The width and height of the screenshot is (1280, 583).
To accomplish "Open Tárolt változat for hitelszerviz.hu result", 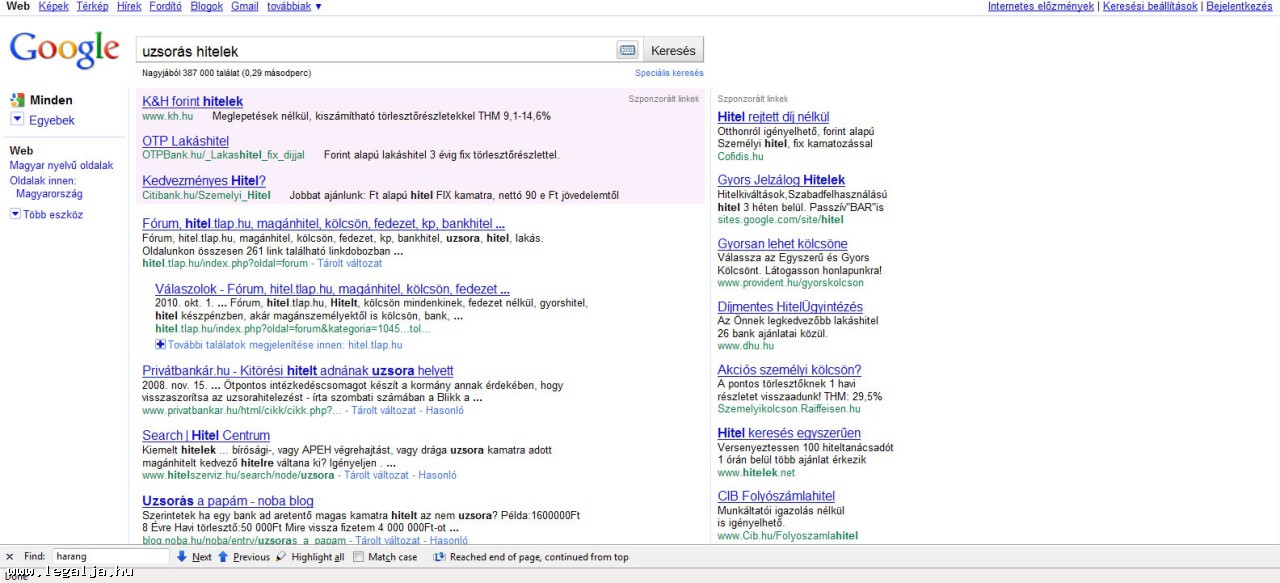I will [376, 476].
